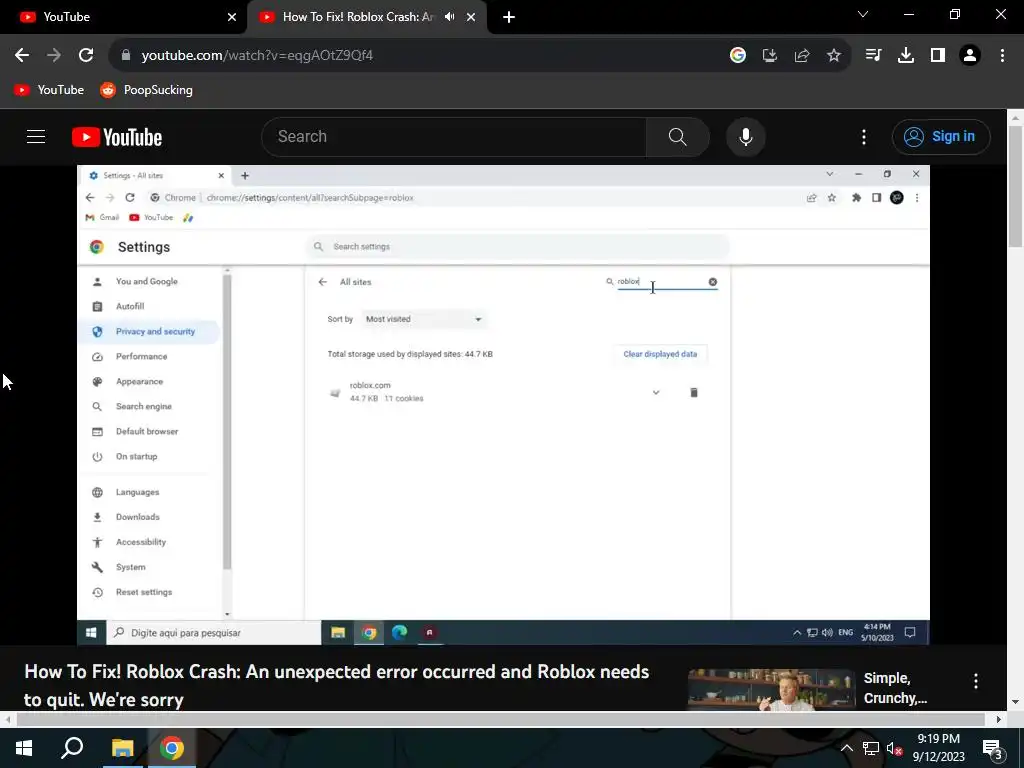Close the How To Fix Roblox Crash tab
1024x768 pixels.
tap(471, 17)
